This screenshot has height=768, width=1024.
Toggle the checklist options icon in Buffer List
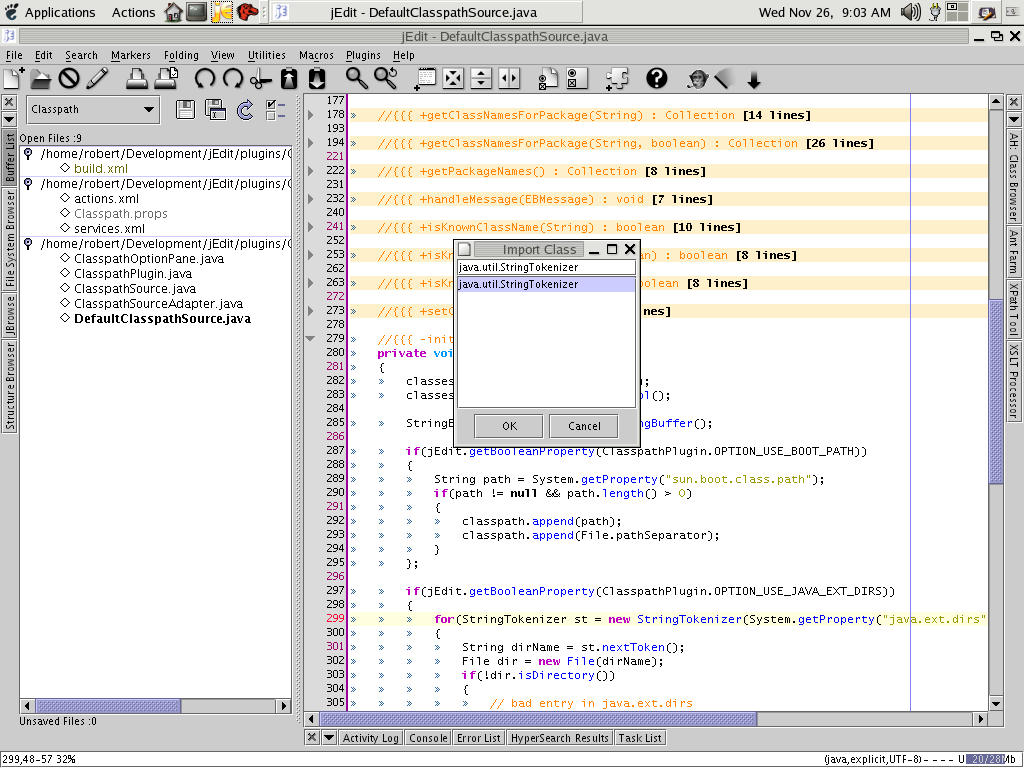[x=276, y=110]
